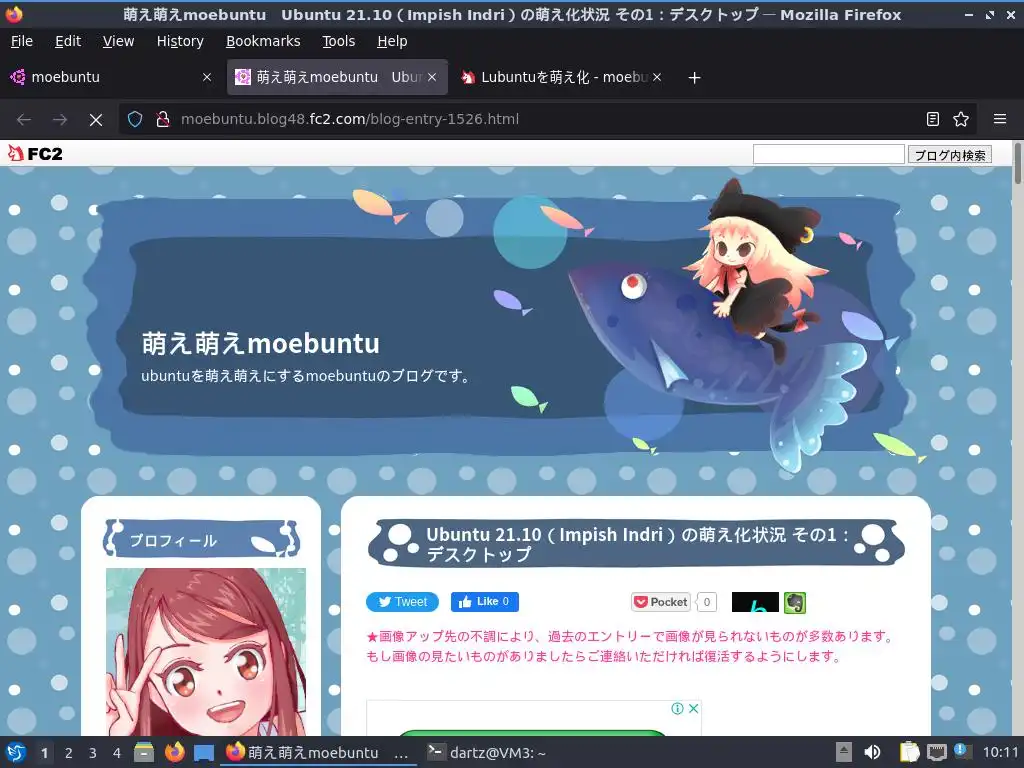Image resolution: width=1024 pixels, height=768 pixels.
Task: Save the page to Pocket
Action: coord(660,602)
